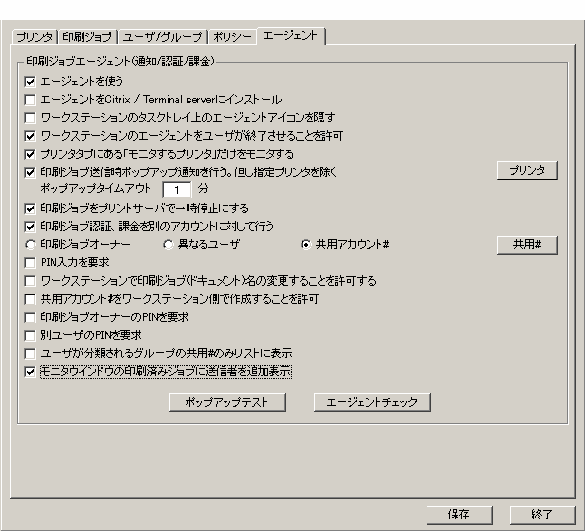Enable PIN入力を要求 checkbox

click(x=30, y=263)
